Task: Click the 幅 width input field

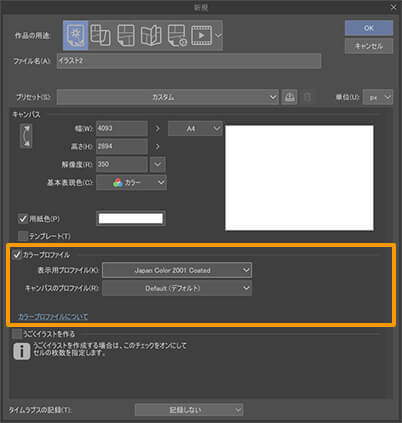Action: [122, 128]
